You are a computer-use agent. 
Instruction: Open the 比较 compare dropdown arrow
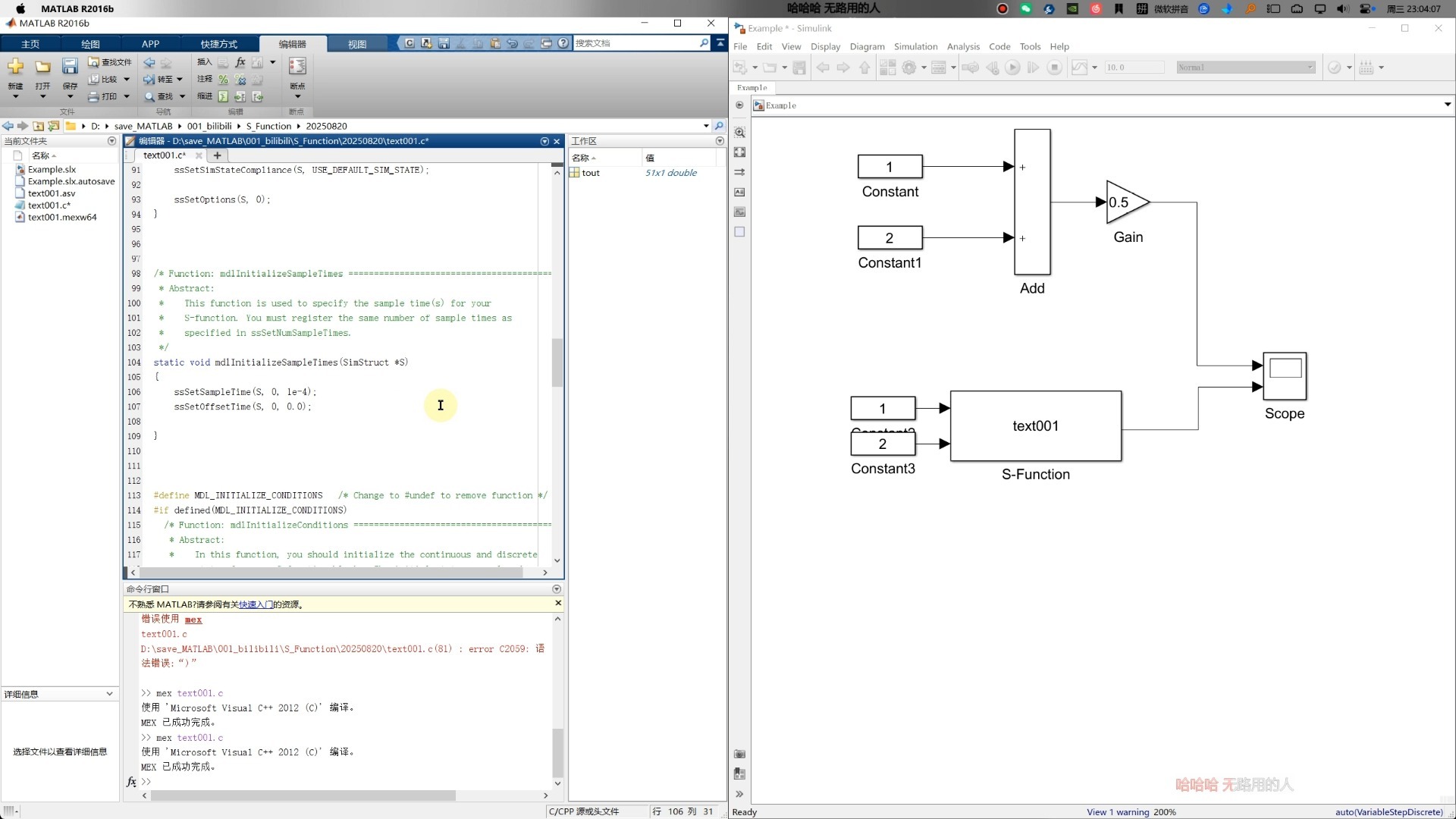[127, 79]
